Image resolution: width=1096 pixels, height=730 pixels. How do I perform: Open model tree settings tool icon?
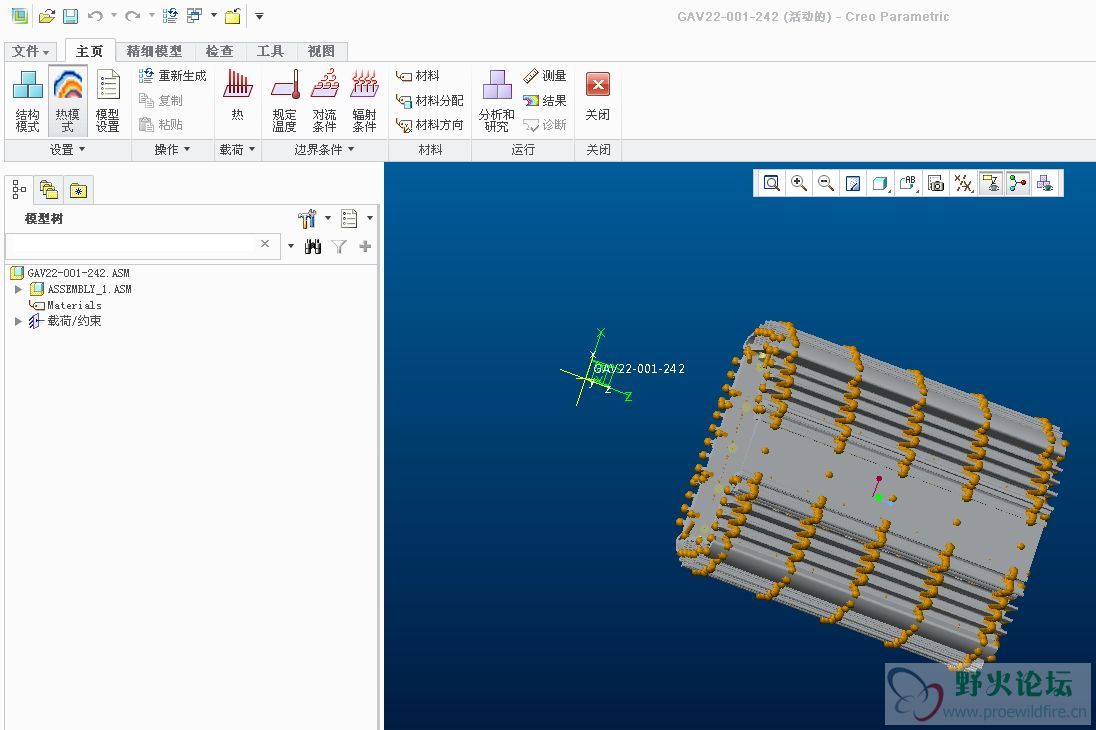307,219
